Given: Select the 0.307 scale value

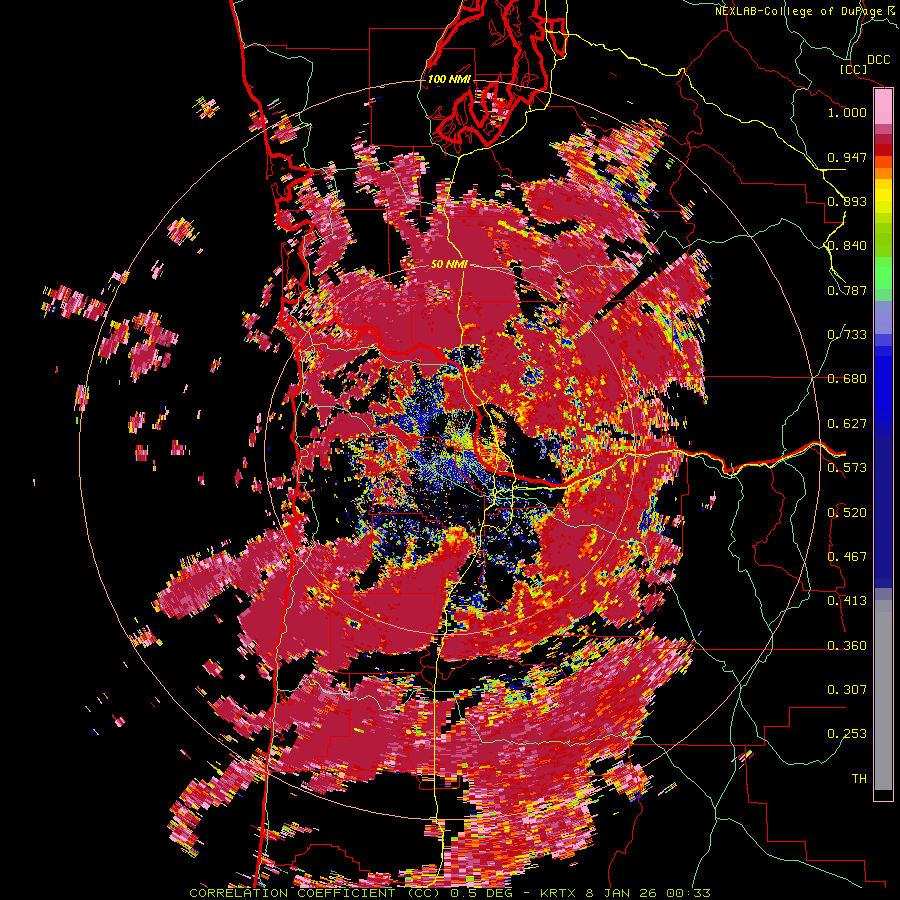Looking at the screenshot, I should pyautogui.click(x=847, y=690).
